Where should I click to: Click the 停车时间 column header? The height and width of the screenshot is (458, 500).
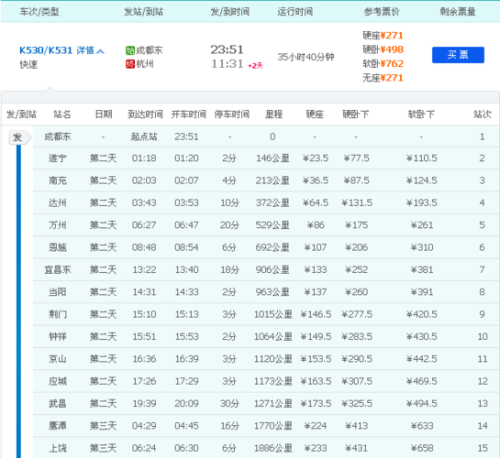(232, 114)
